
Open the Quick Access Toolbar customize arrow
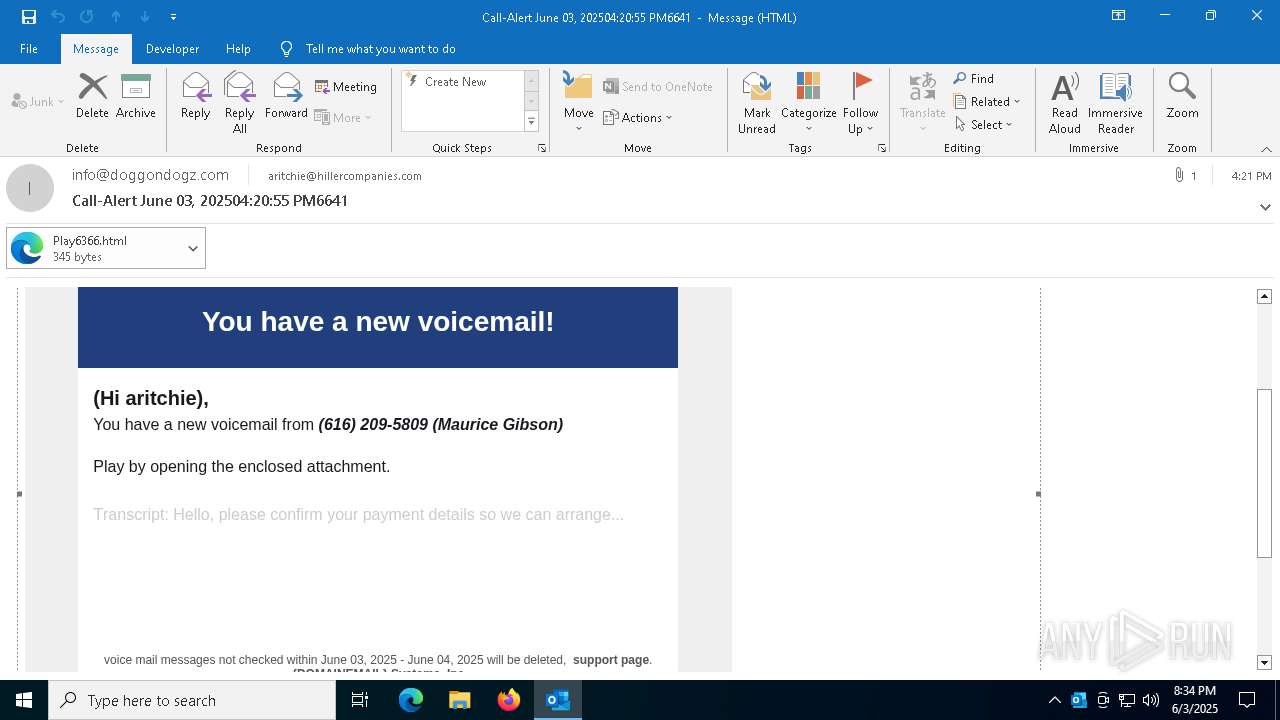pyautogui.click(x=173, y=17)
